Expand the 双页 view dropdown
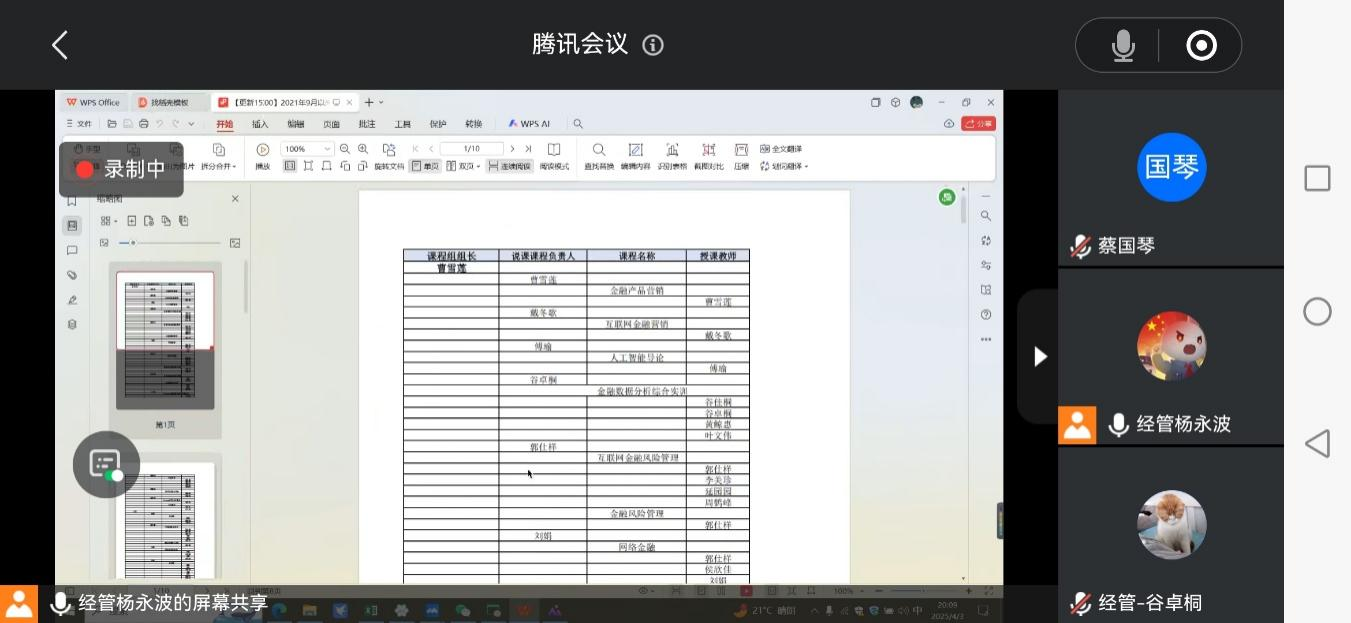 tap(465, 166)
